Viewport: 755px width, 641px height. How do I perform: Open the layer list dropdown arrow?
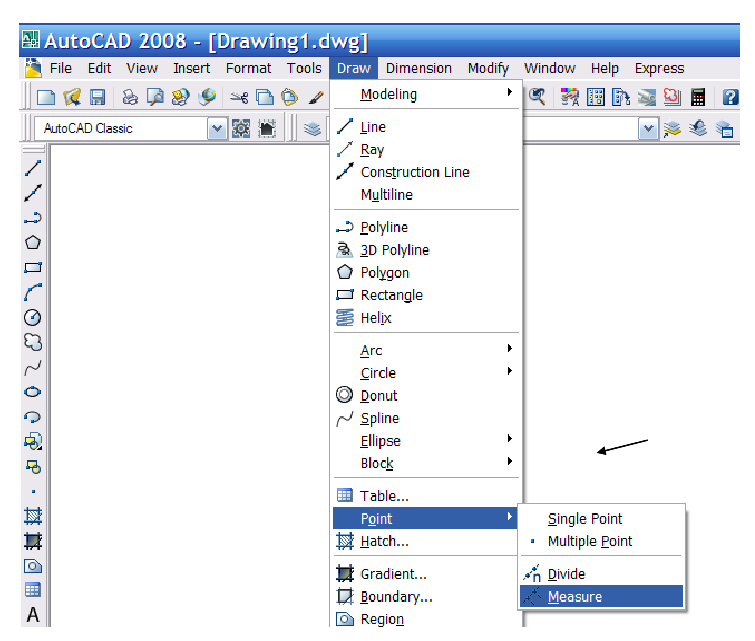pyautogui.click(x=649, y=129)
